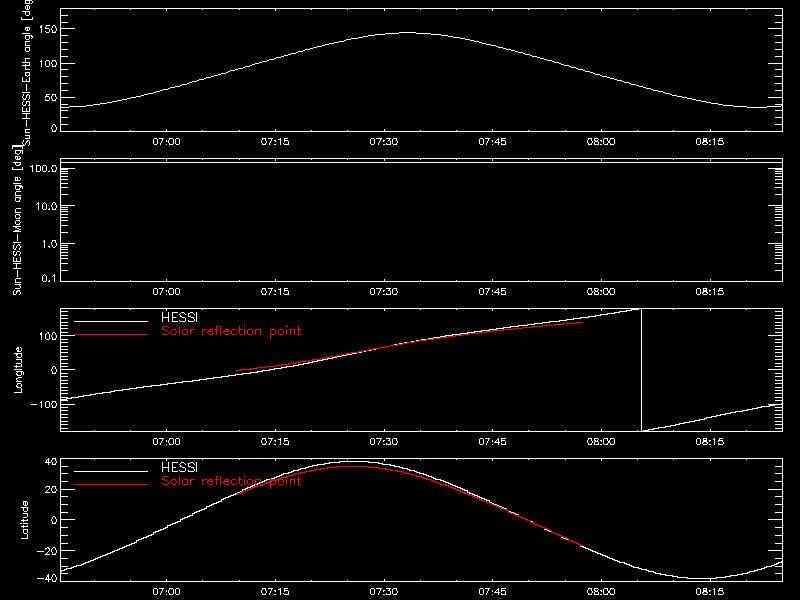800x600 pixels.
Task: Click 07:30 time label under Earth angle plot
Action: pos(384,142)
